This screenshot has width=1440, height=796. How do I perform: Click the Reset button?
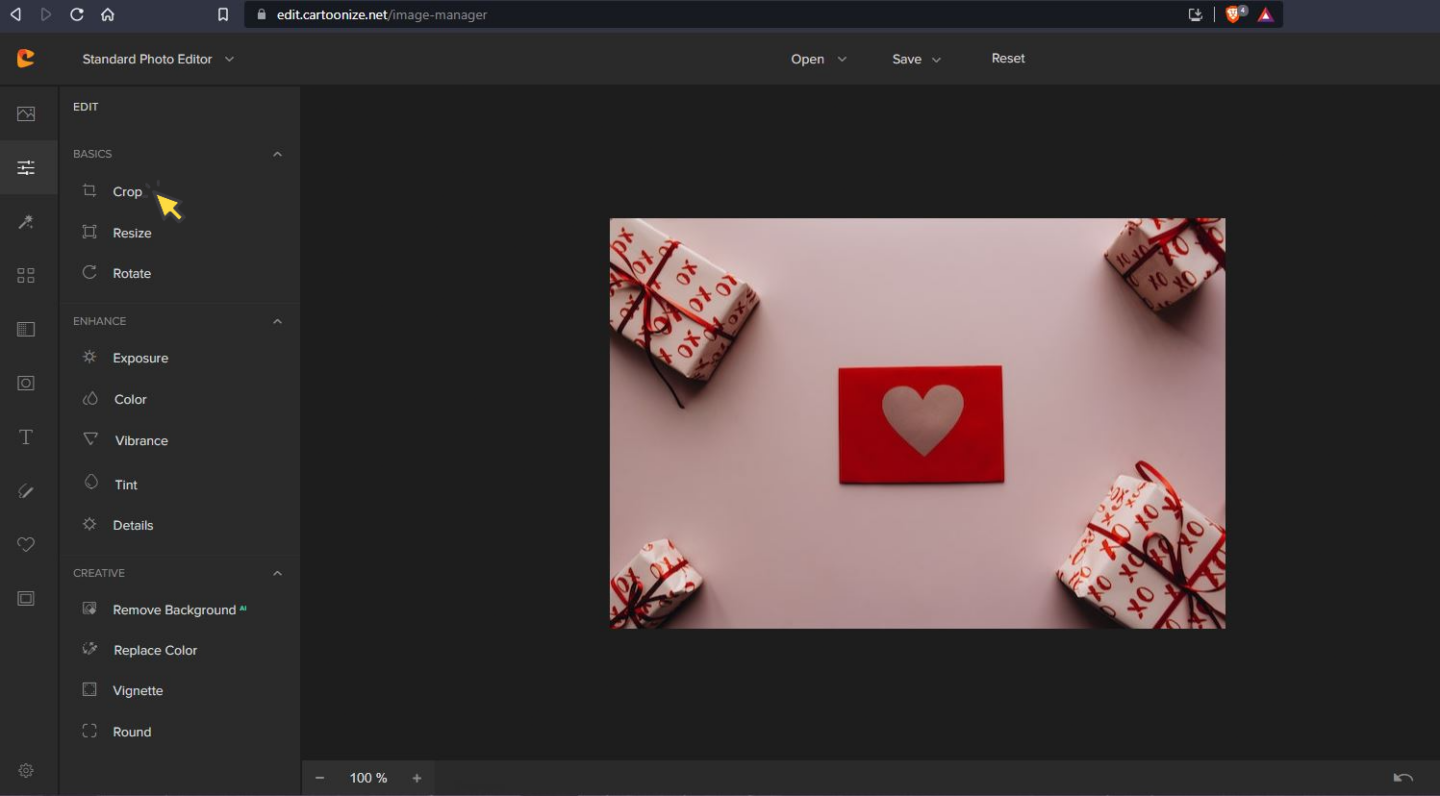tap(1008, 58)
